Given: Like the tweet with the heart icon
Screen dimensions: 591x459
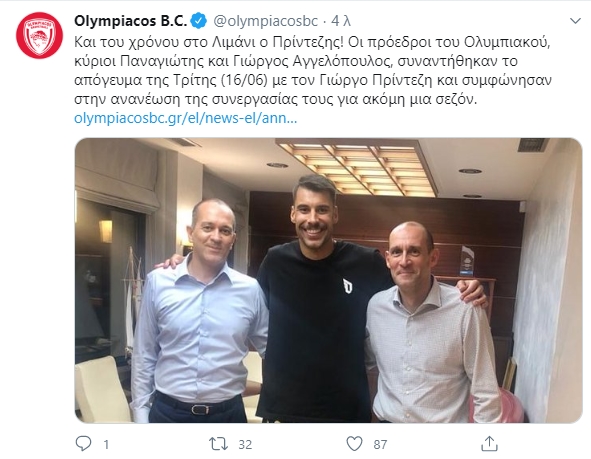Looking at the screenshot, I should click(354, 444).
